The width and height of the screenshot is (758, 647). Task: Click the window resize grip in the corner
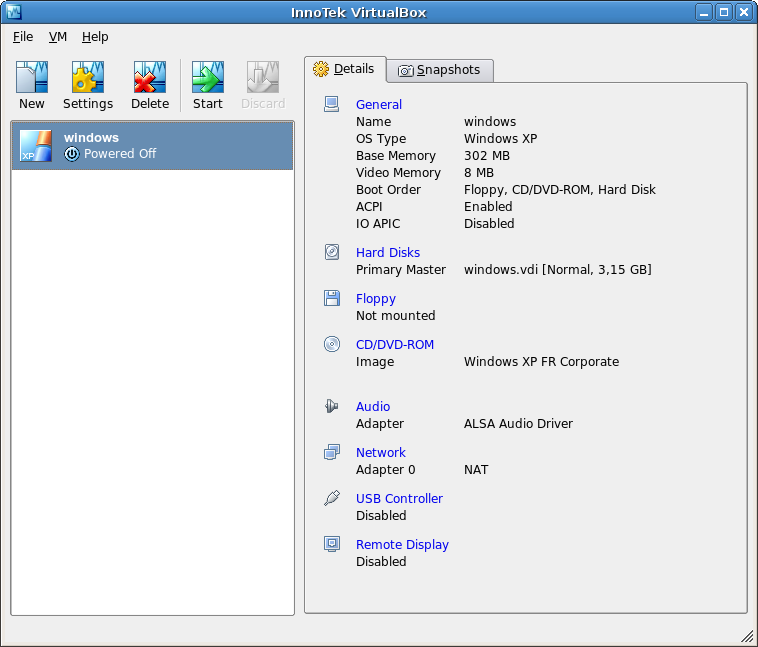pos(747,636)
